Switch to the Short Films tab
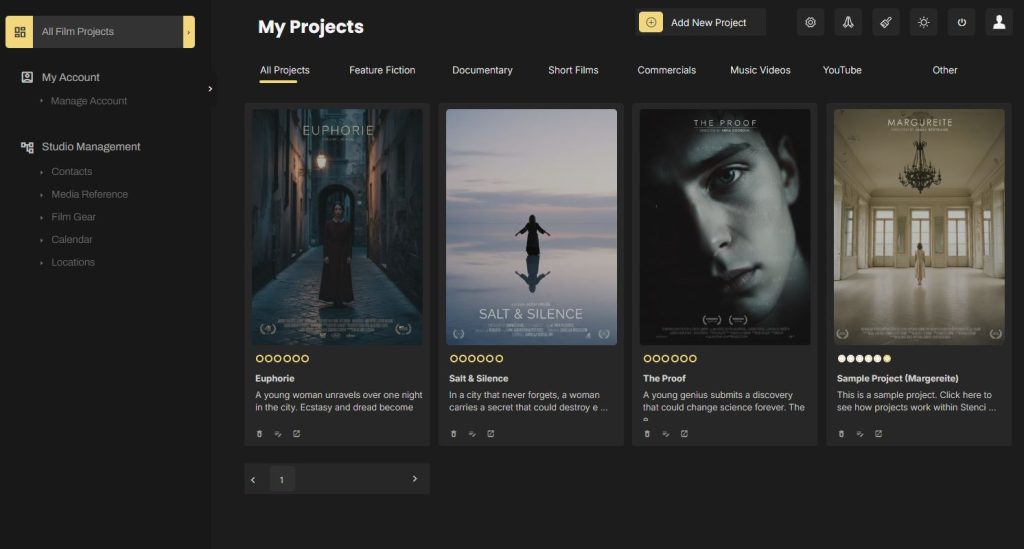Viewport: 1024px width, 549px height. click(x=573, y=70)
